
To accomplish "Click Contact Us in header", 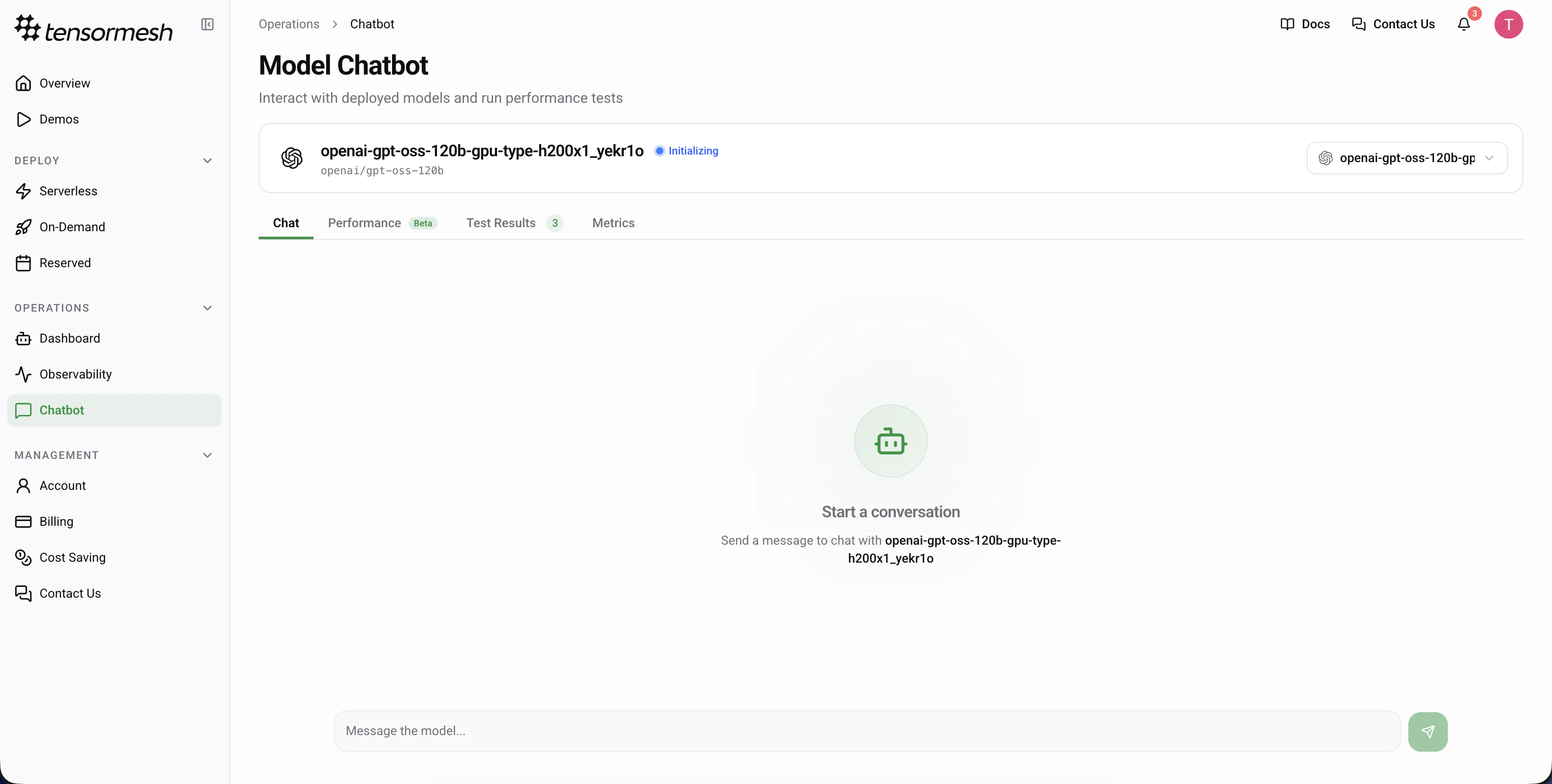I will (x=1393, y=24).
